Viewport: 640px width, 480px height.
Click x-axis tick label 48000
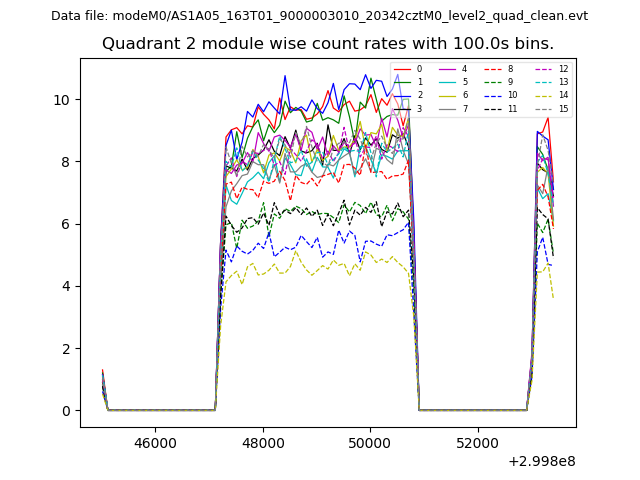[x=263, y=442]
